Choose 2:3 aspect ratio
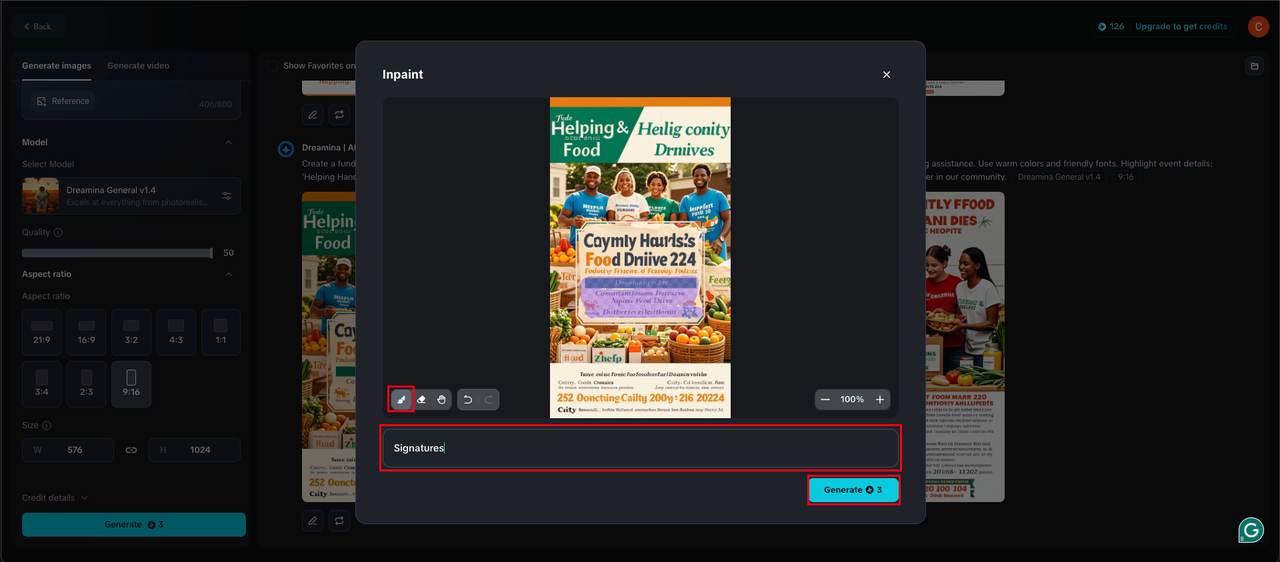1280x562 pixels. pyautogui.click(x=87, y=385)
